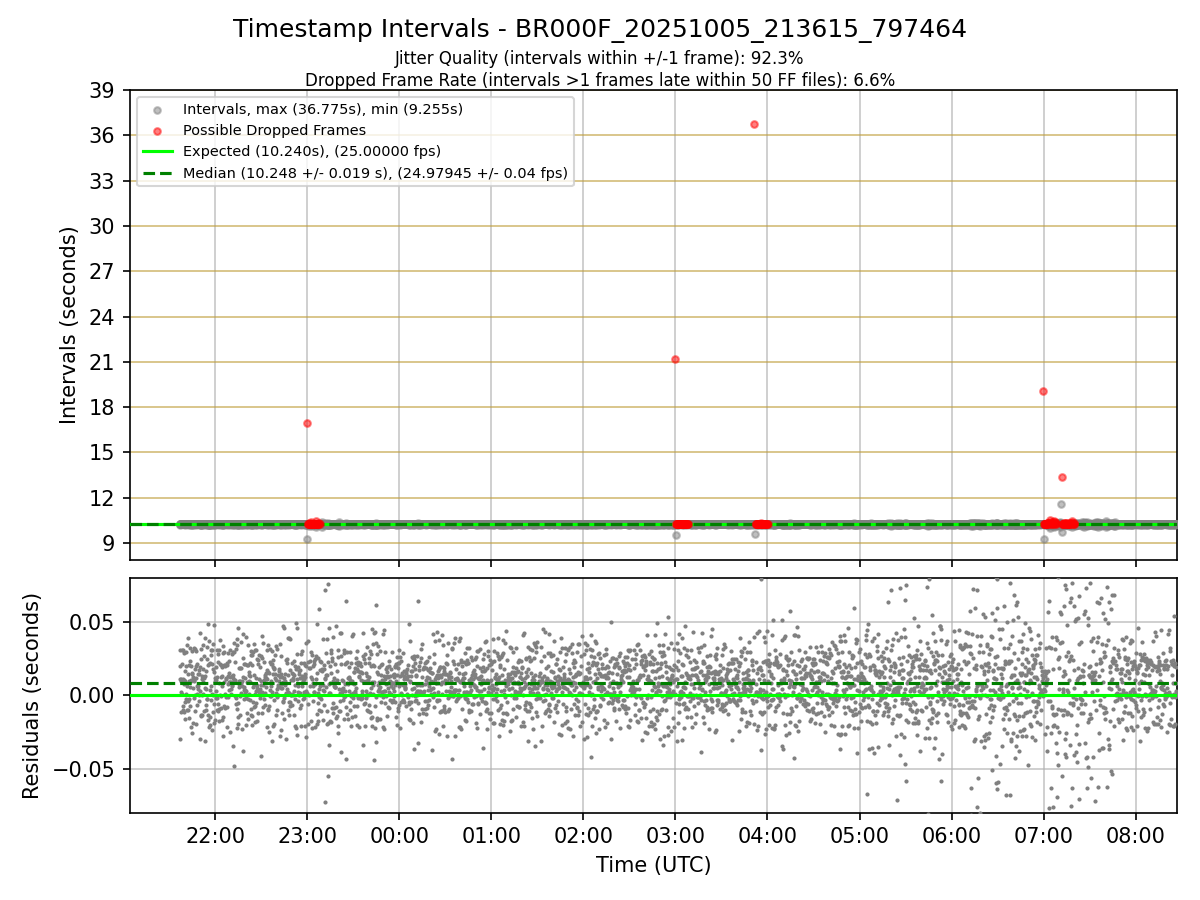The height and width of the screenshot is (900, 1200).
Task: Click the 27 y-axis tick label
Action: 102,272
